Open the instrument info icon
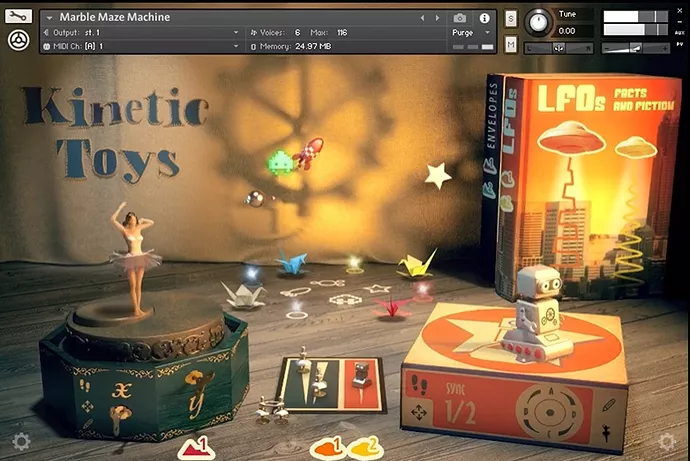The image size is (690, 461). pyautogui.click(x=485, y=18)
